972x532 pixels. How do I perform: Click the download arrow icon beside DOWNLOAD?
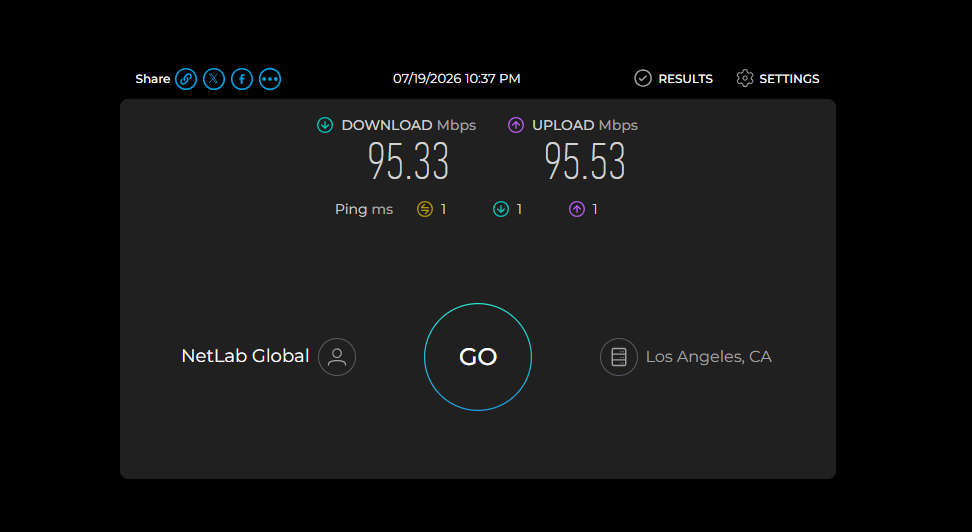coord(325,125)
